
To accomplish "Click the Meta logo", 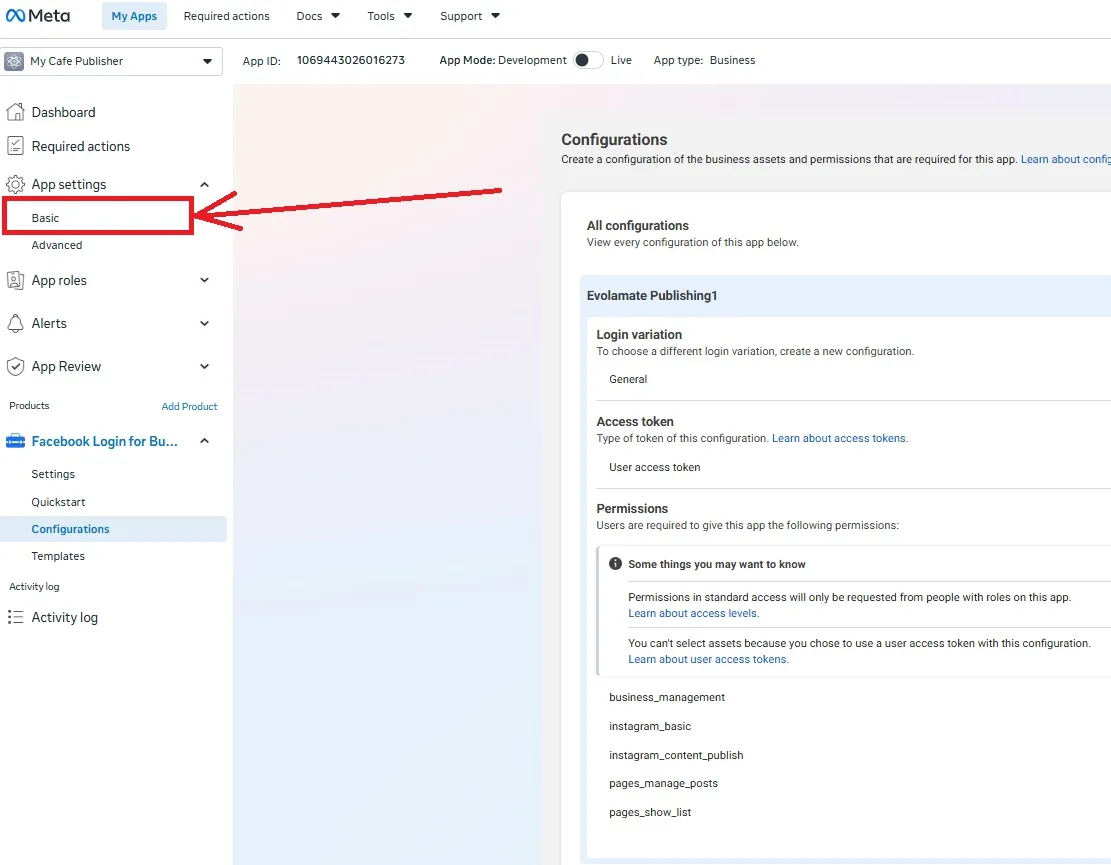I will 38,16.
